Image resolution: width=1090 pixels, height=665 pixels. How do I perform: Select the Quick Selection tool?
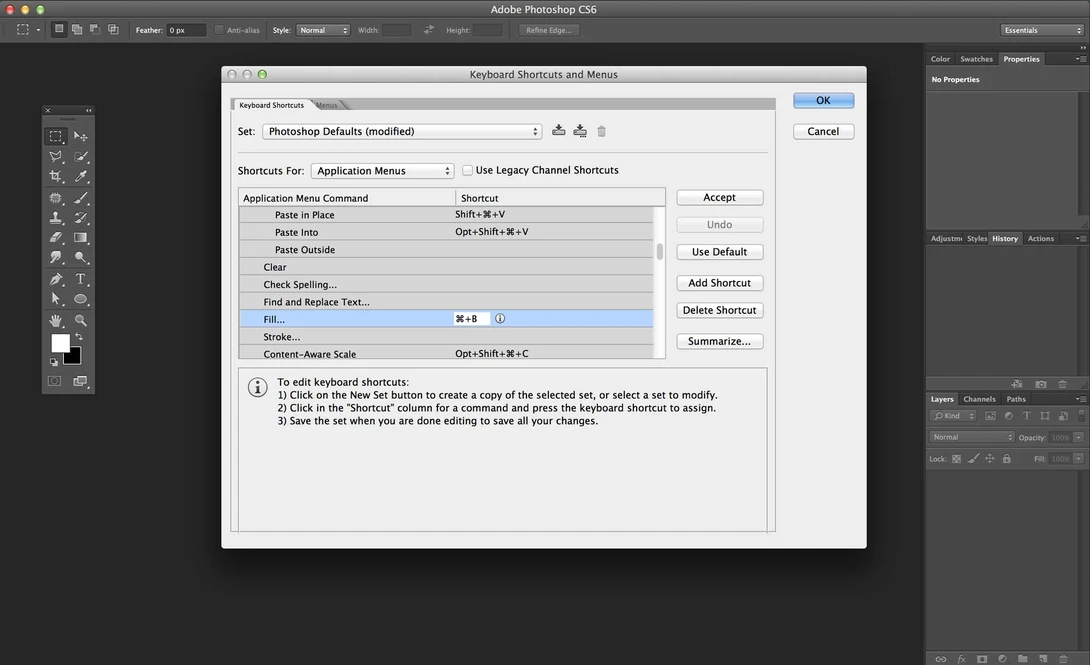[81, 156]
